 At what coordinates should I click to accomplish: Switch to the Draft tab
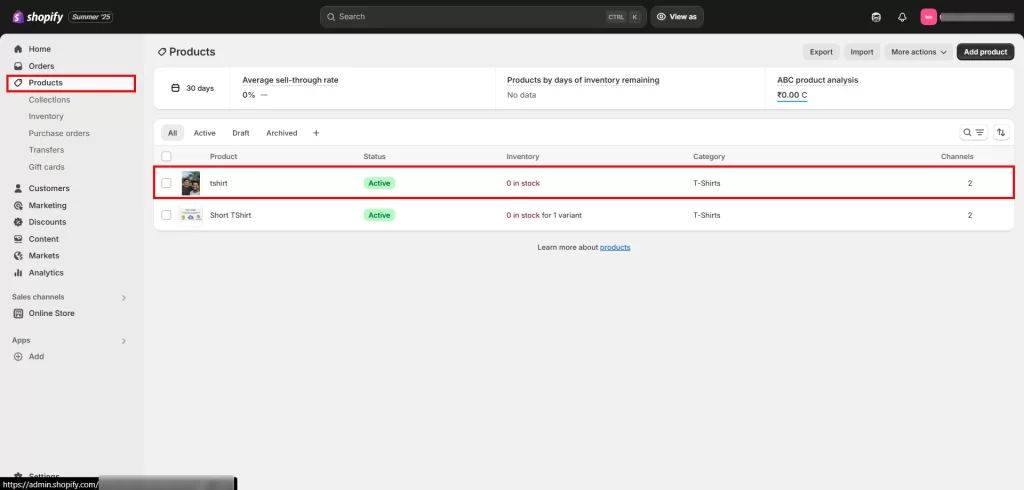click(240, 133)
